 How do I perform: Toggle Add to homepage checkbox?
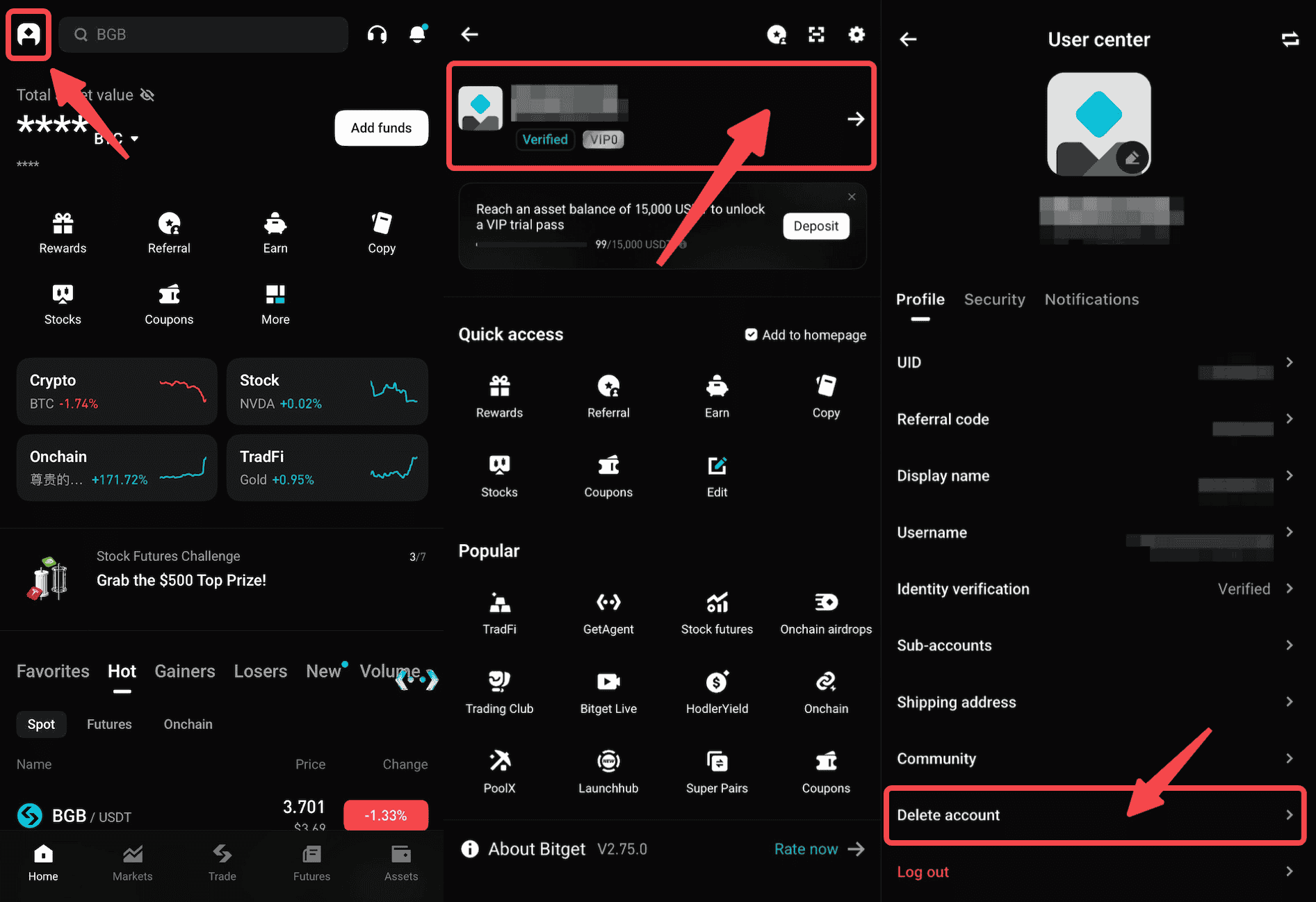751,335
